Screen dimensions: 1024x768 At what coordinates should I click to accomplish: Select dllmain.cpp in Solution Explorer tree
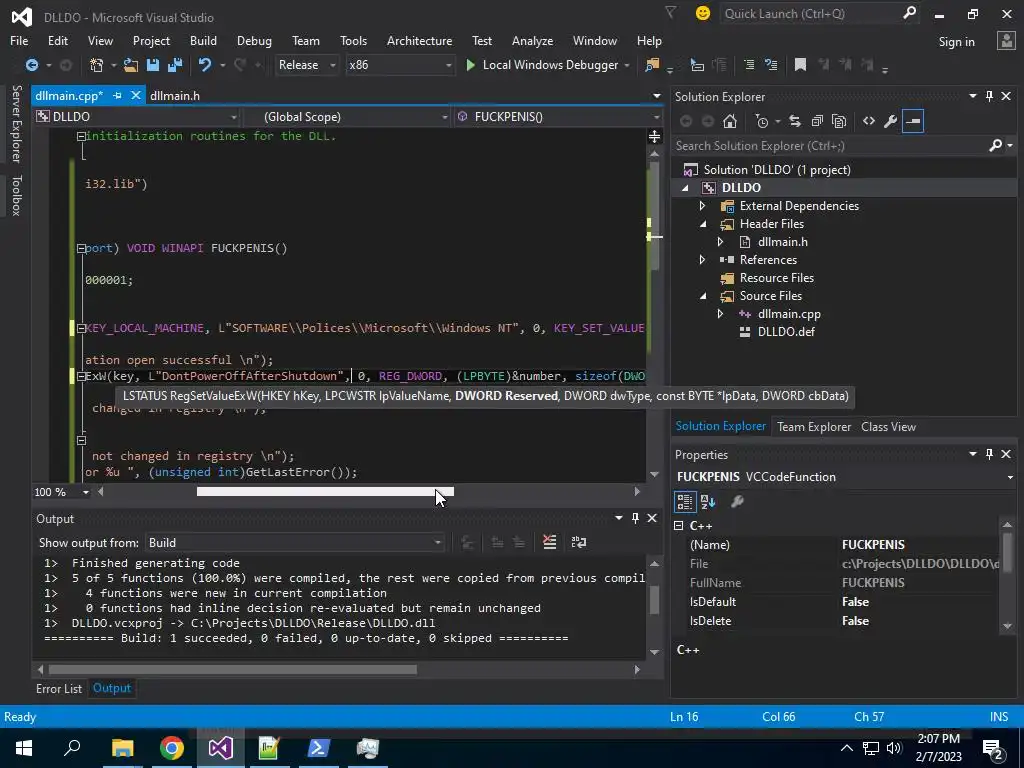(x=789, y=313)
